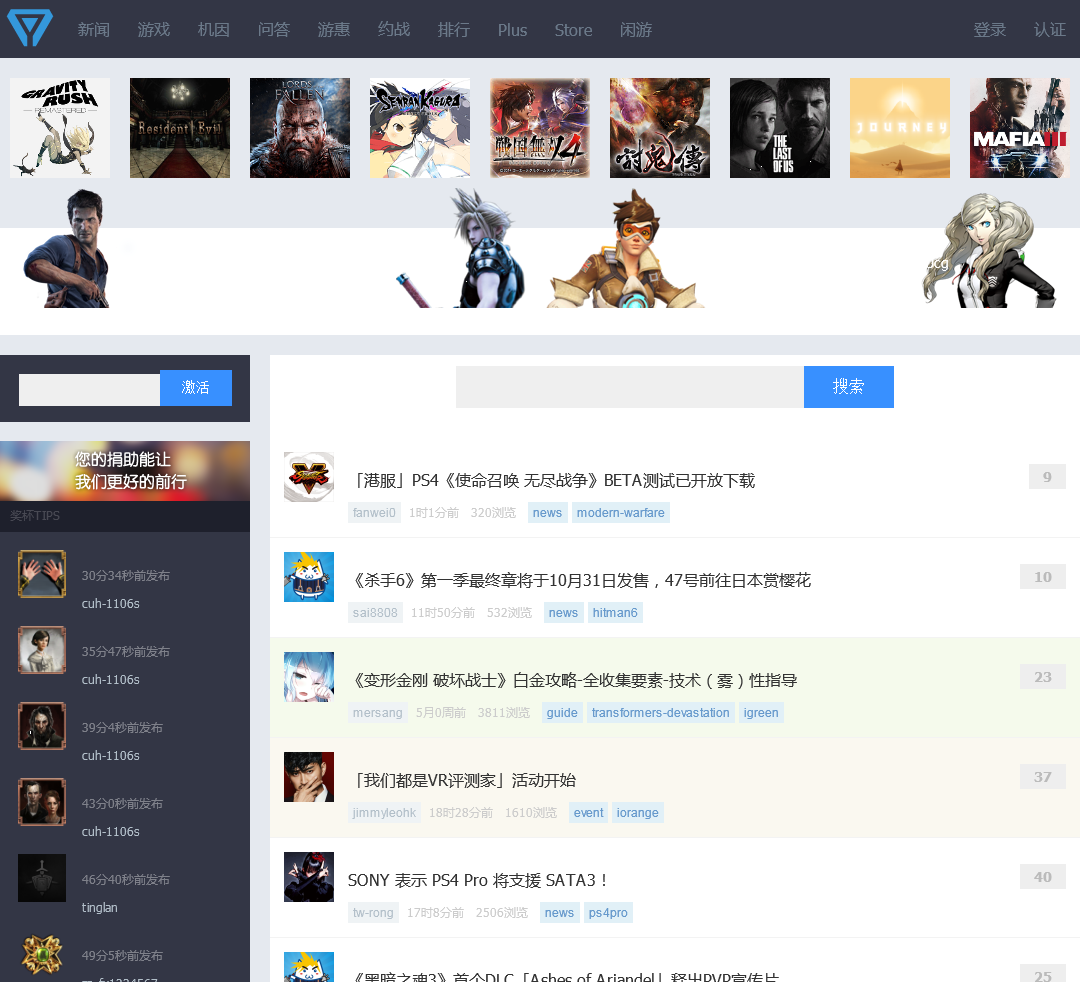Click the iorange tag
The width and height of the screenshot is (1080, 982).
point(637,813)
